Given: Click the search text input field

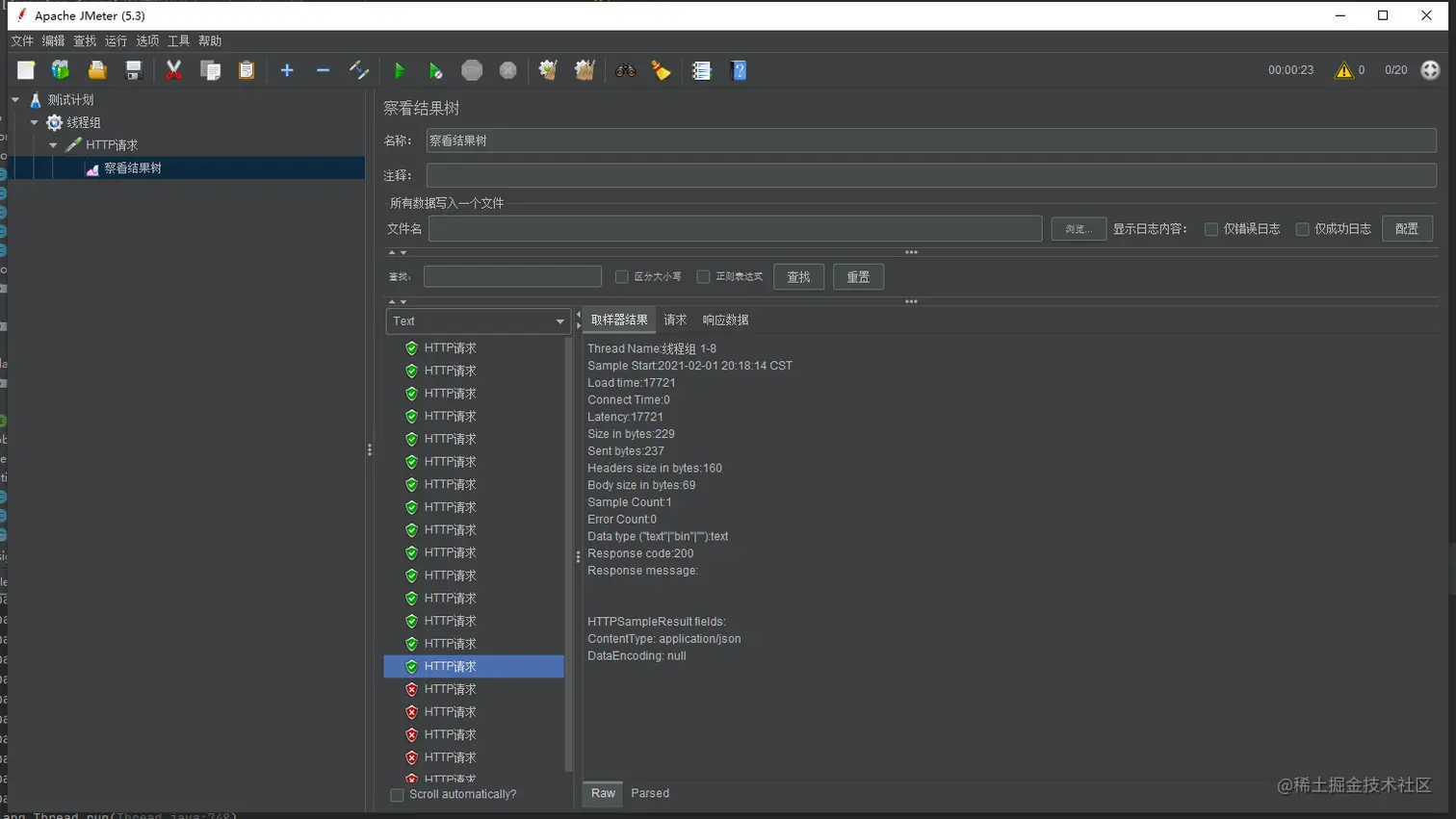Looking at the screenshot, I should click(512, 277).
